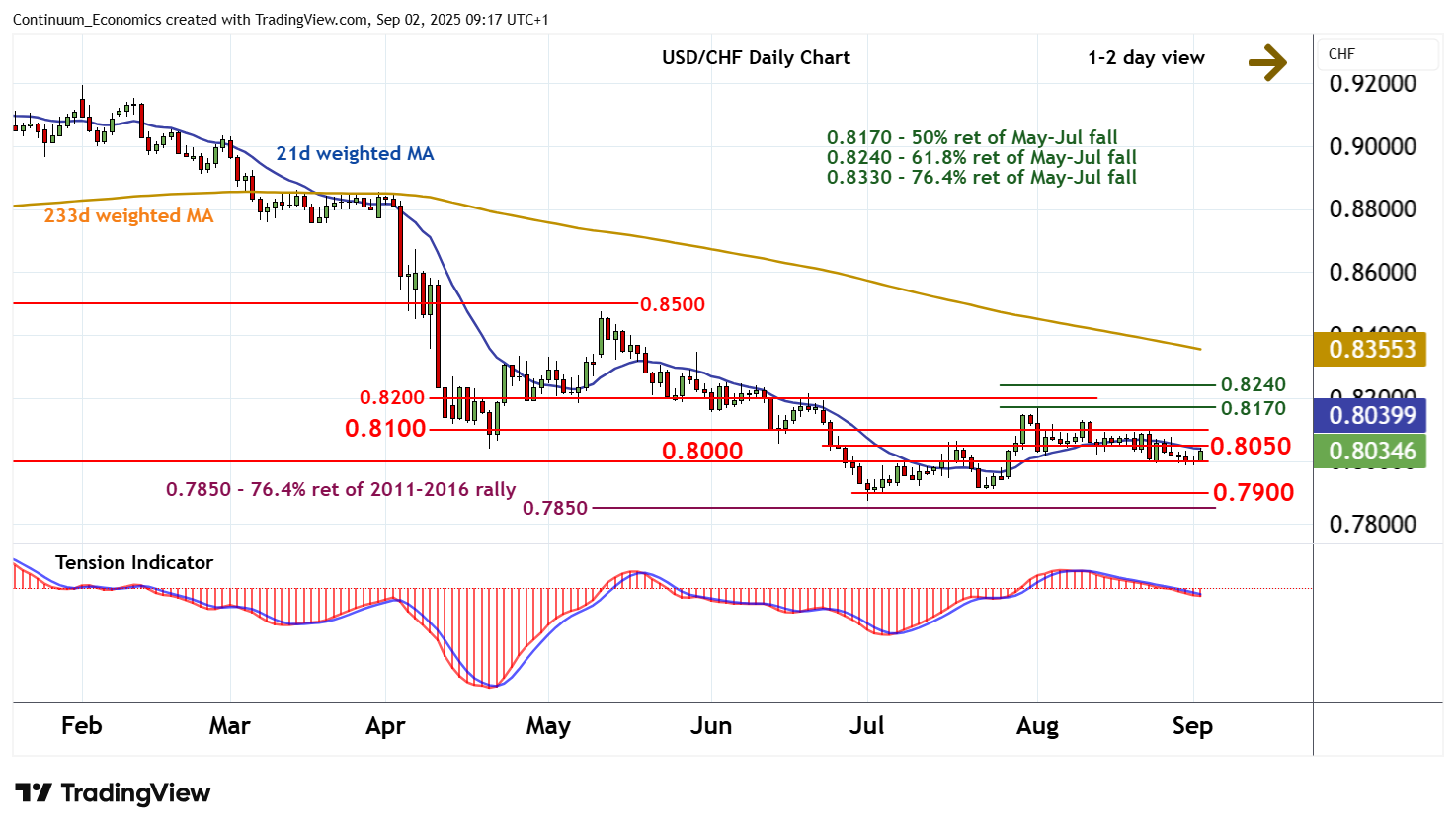
Task: Click the 76.4% ret of May-Jul fall note
Action: [x=982, y=177]
